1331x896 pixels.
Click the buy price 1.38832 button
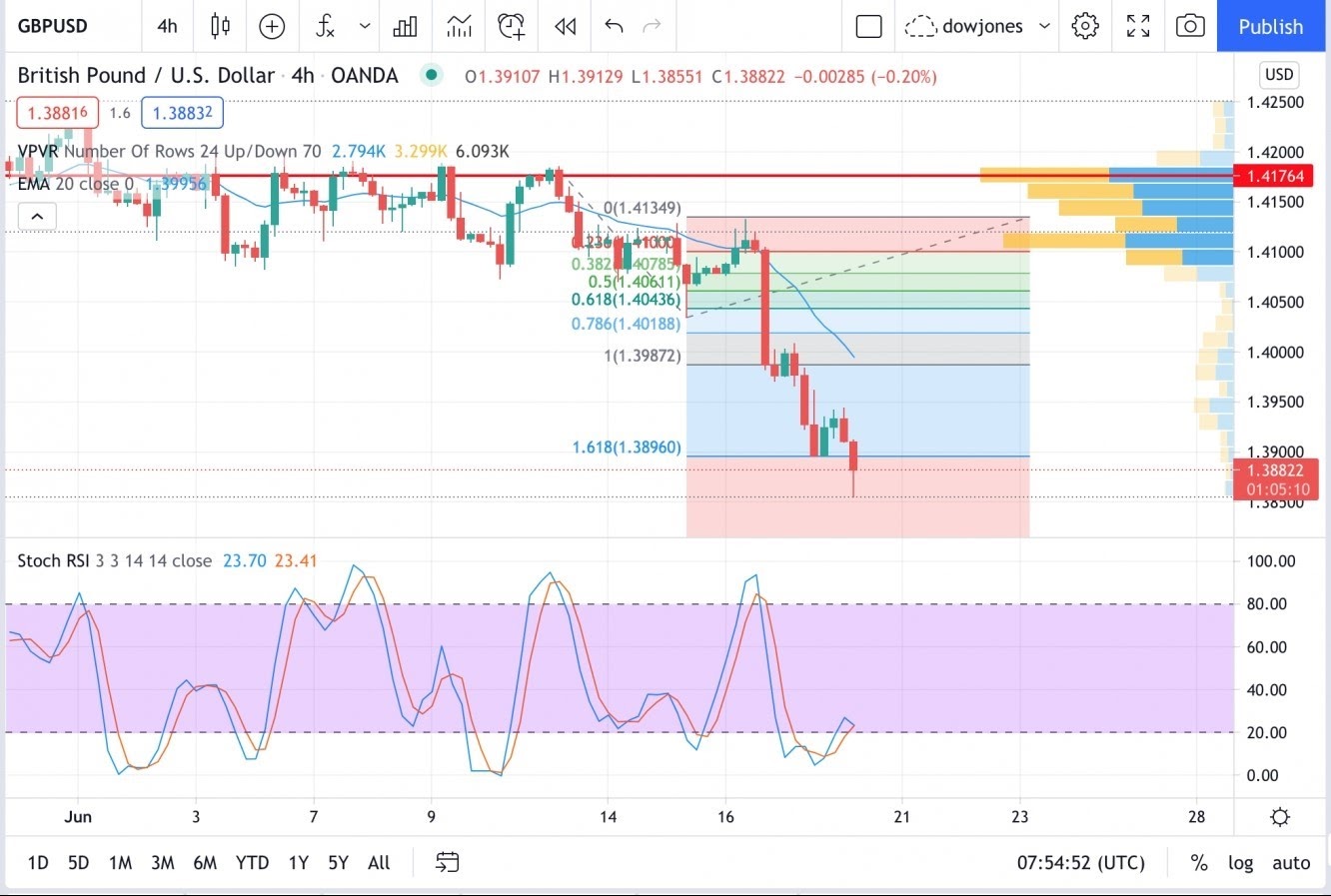182,113
